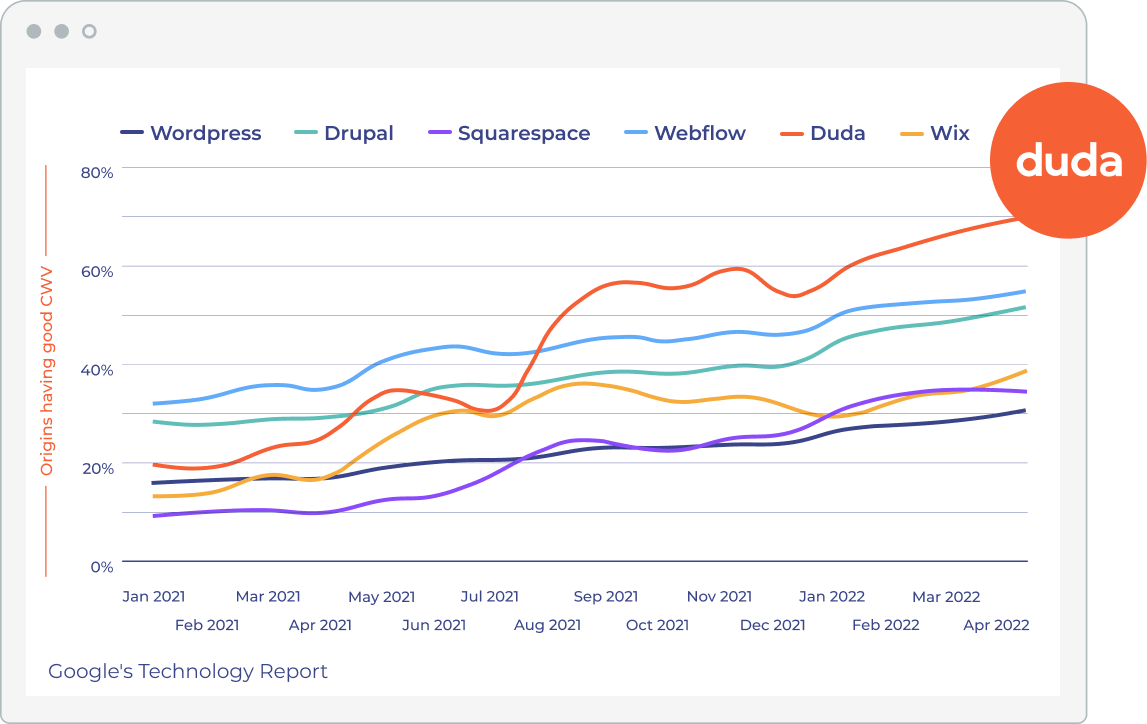Screen dimensions: 1147x724
Task: Click the Oct 2021 axis label
Action: pos(658,625)
